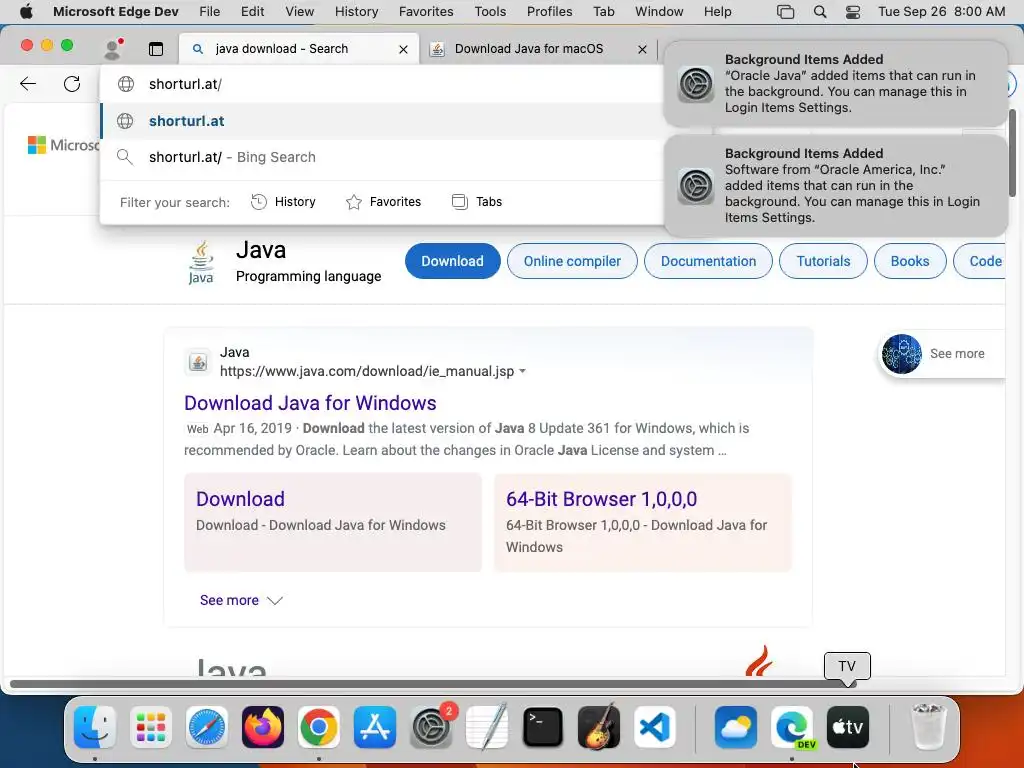
Task: Click the Java logo in knowledge header
Action: click(201, 262)
